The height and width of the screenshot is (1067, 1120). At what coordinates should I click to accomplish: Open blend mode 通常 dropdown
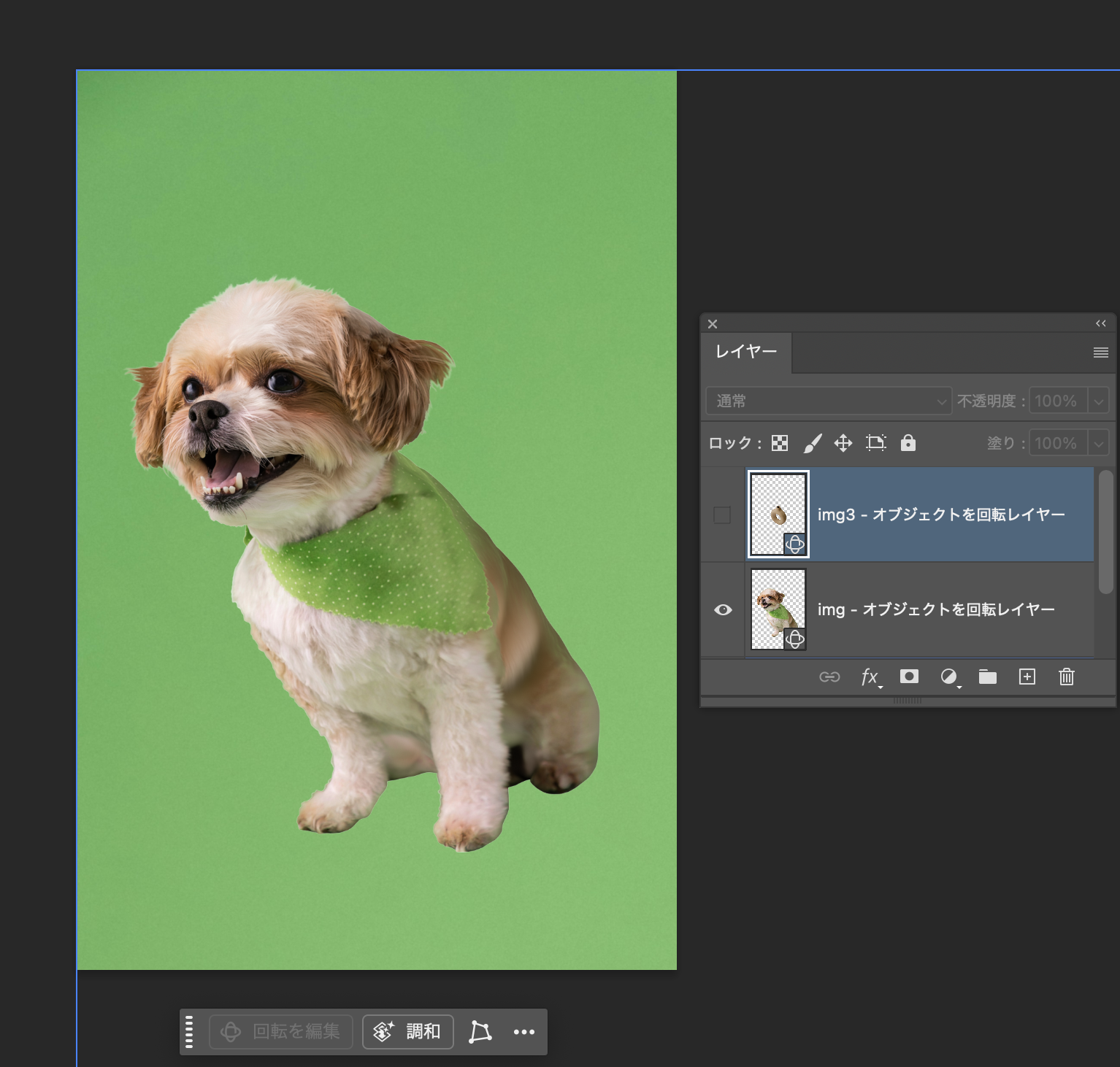tap(829, 401)
